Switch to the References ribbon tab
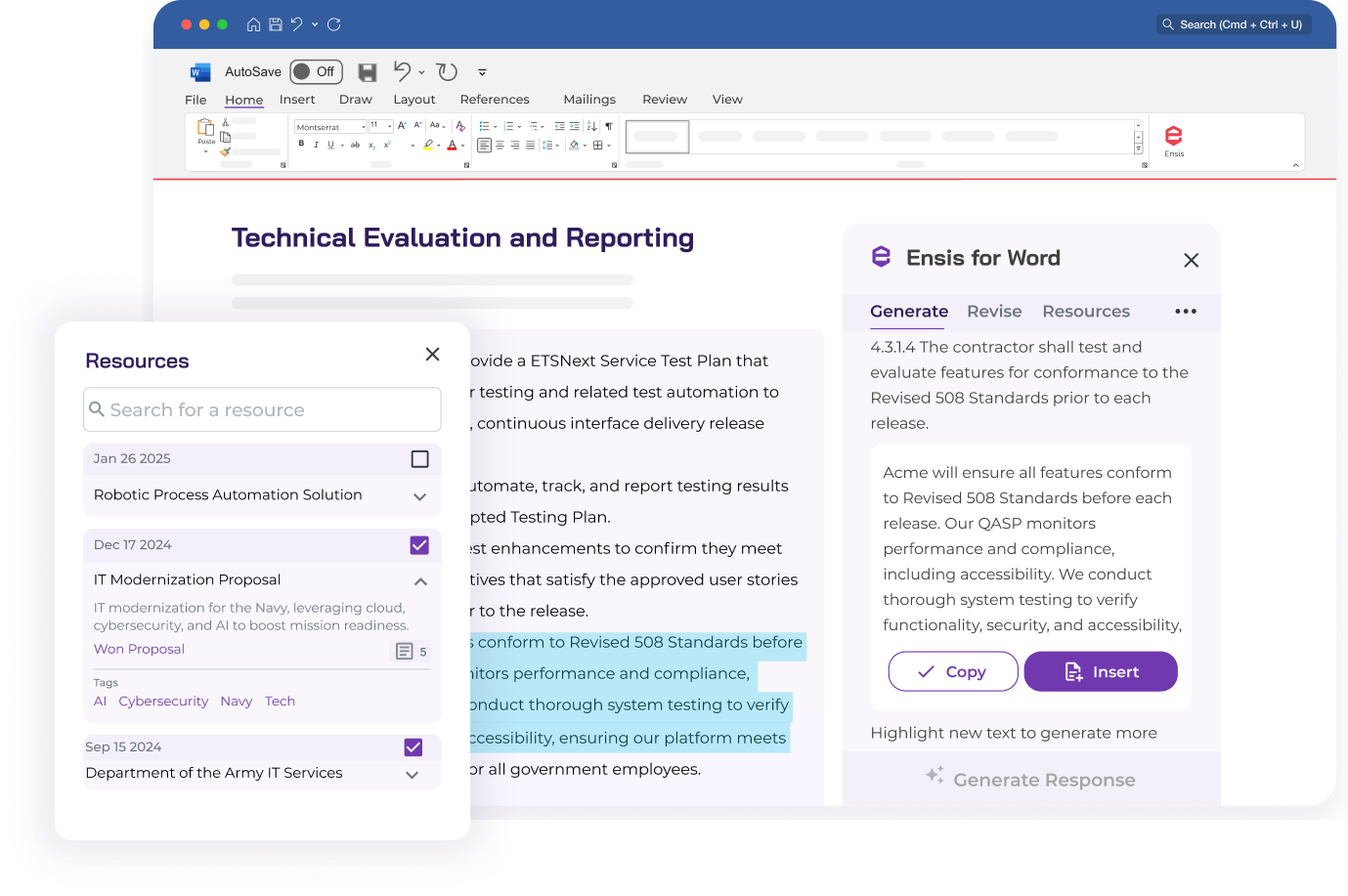 (x=495, y=100)
